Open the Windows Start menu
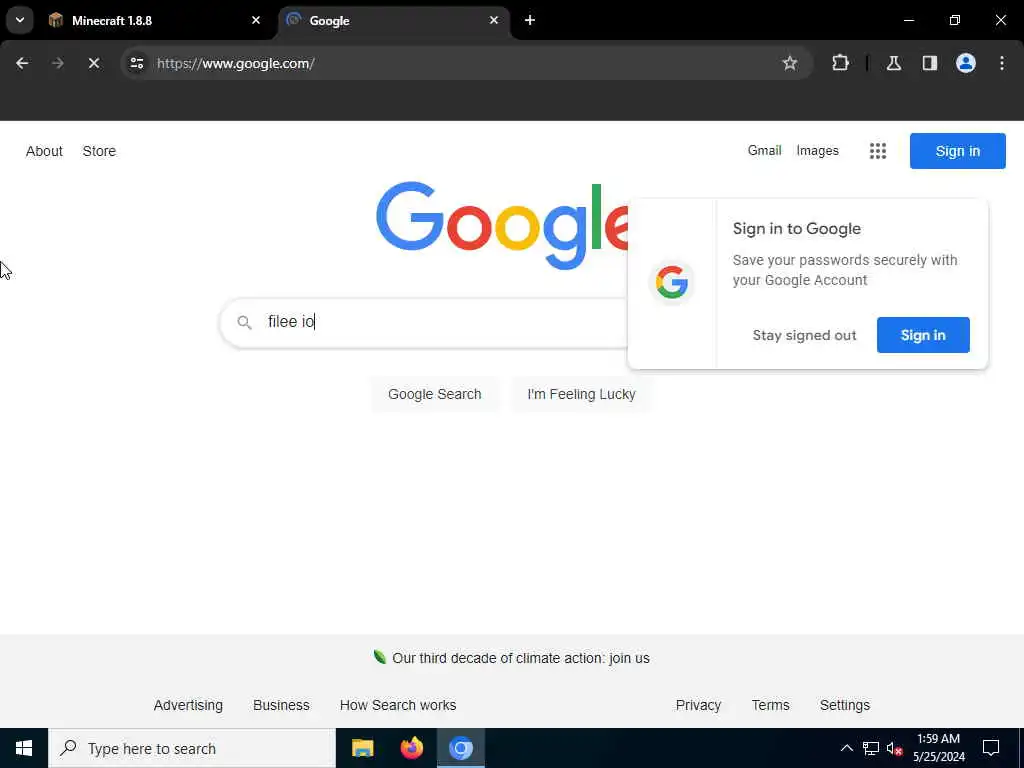 (x=24, y=748)
